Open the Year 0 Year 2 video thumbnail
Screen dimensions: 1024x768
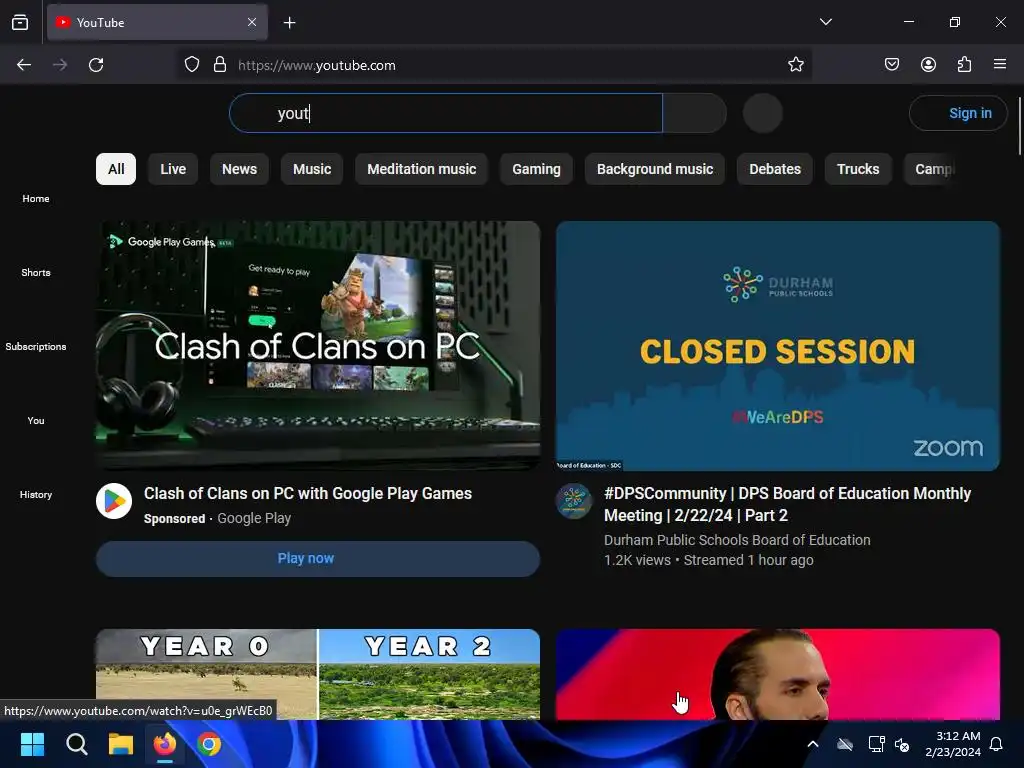click(x=318, y=674)
